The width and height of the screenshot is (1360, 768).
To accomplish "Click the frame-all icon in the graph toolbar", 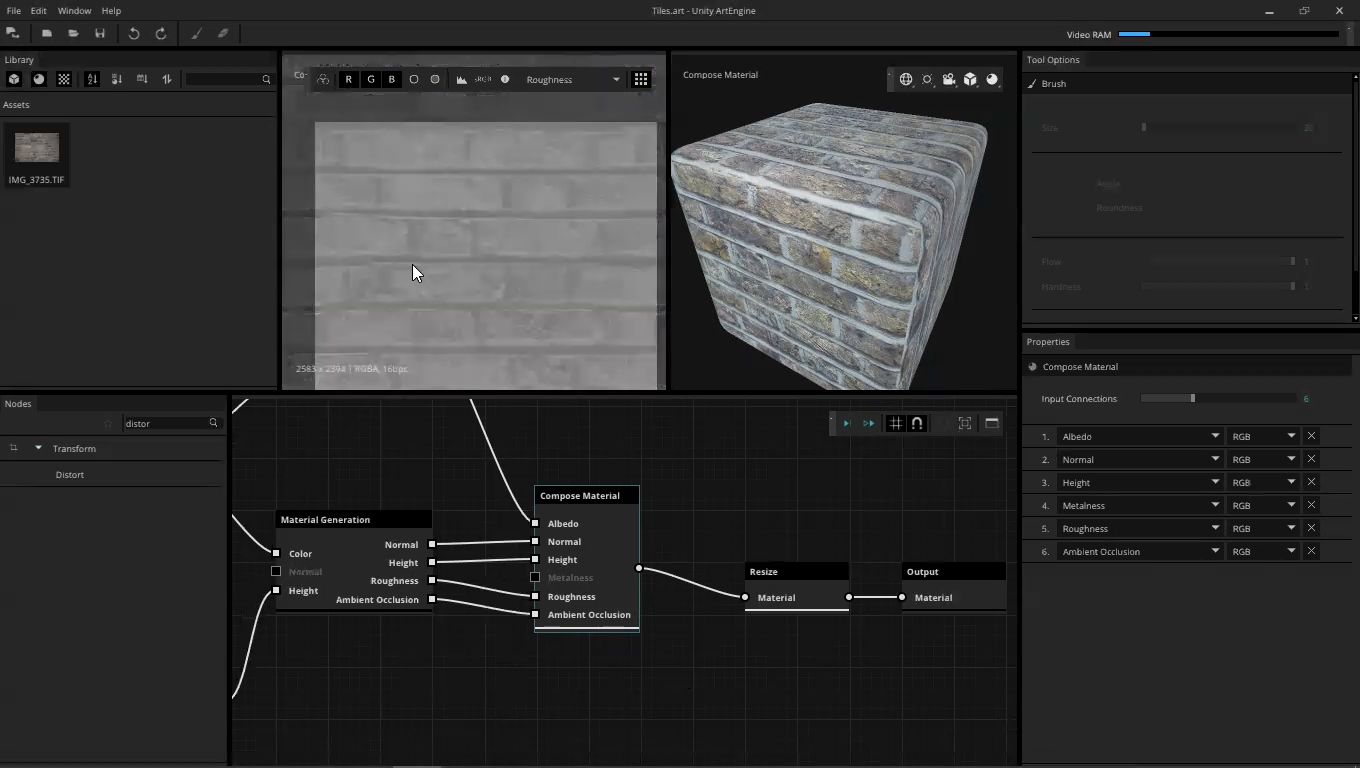I will [x=965, y=423].
